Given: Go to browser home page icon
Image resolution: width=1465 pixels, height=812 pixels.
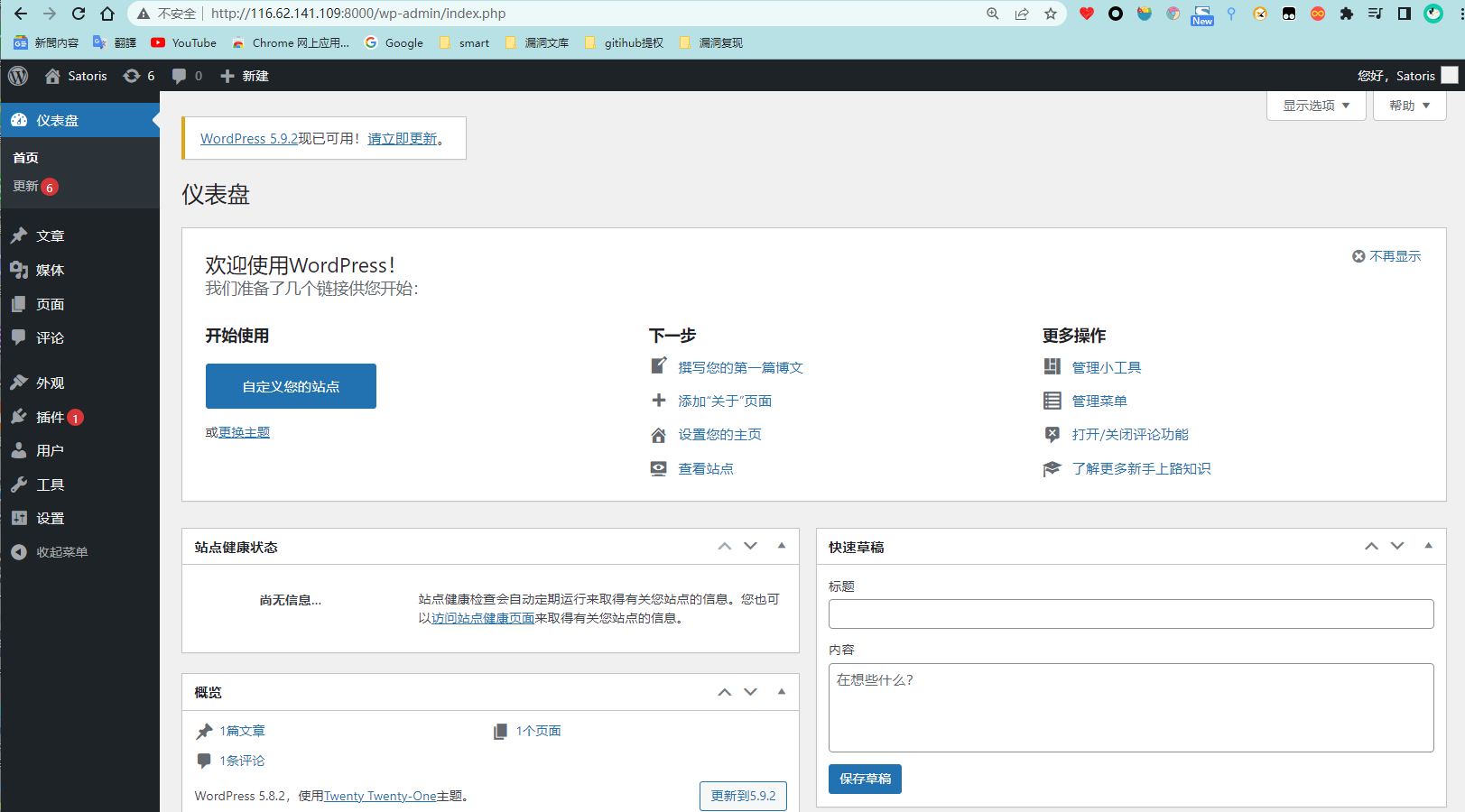Looking at the screenshot, I should click(107, 14).
